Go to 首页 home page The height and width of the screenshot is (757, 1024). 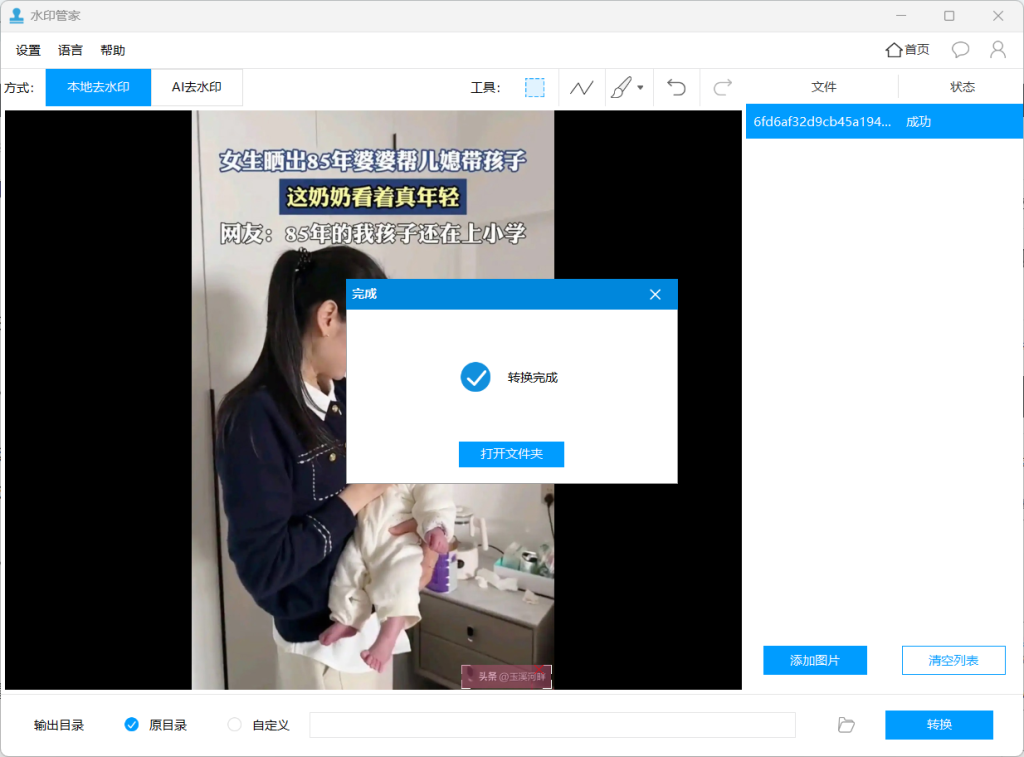coord(907,50)
